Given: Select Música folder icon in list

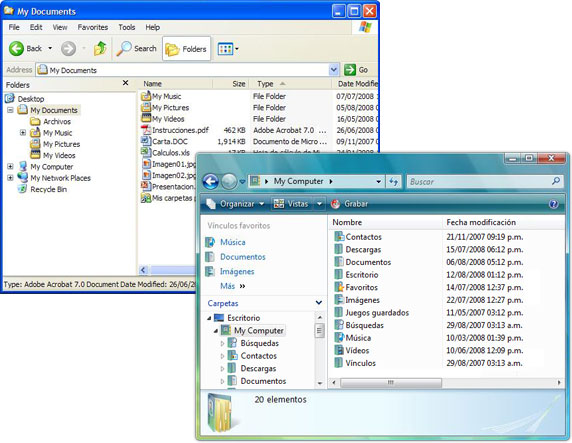Looking at the screenshot, I should (339, 337).
